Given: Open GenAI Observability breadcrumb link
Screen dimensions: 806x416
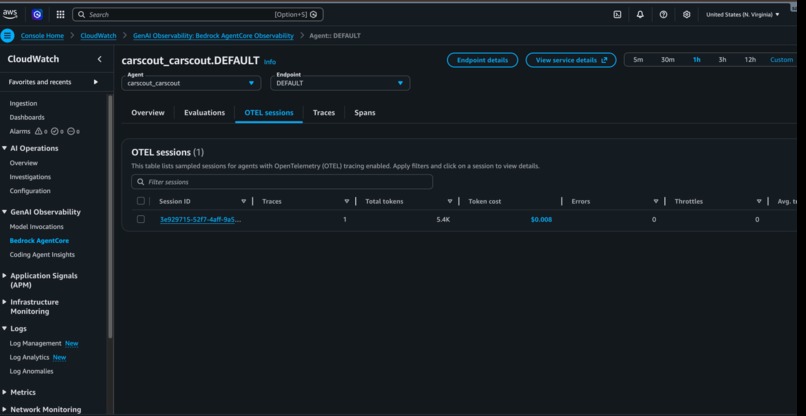Looking at the screenshot, I should [x=213, y=36].
